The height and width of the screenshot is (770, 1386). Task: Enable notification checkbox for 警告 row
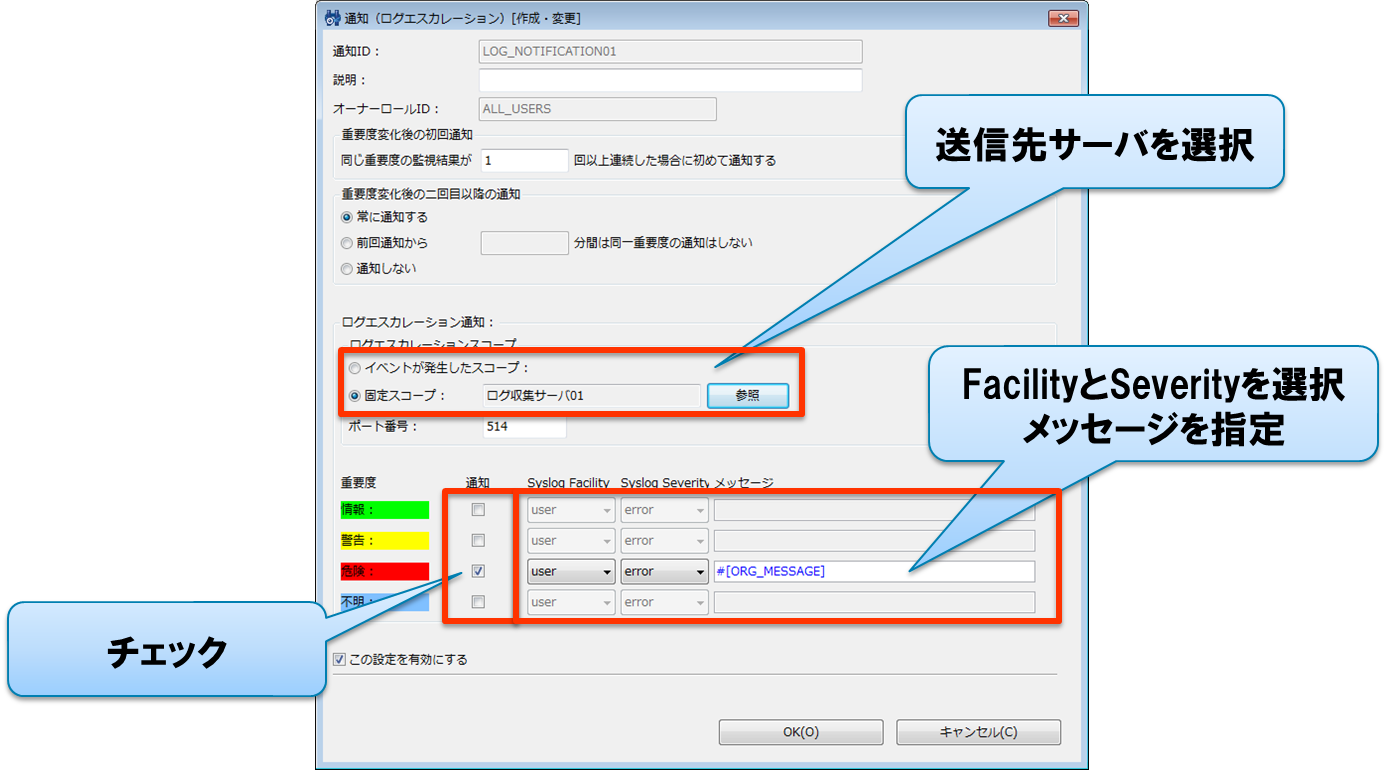(478, 541)
